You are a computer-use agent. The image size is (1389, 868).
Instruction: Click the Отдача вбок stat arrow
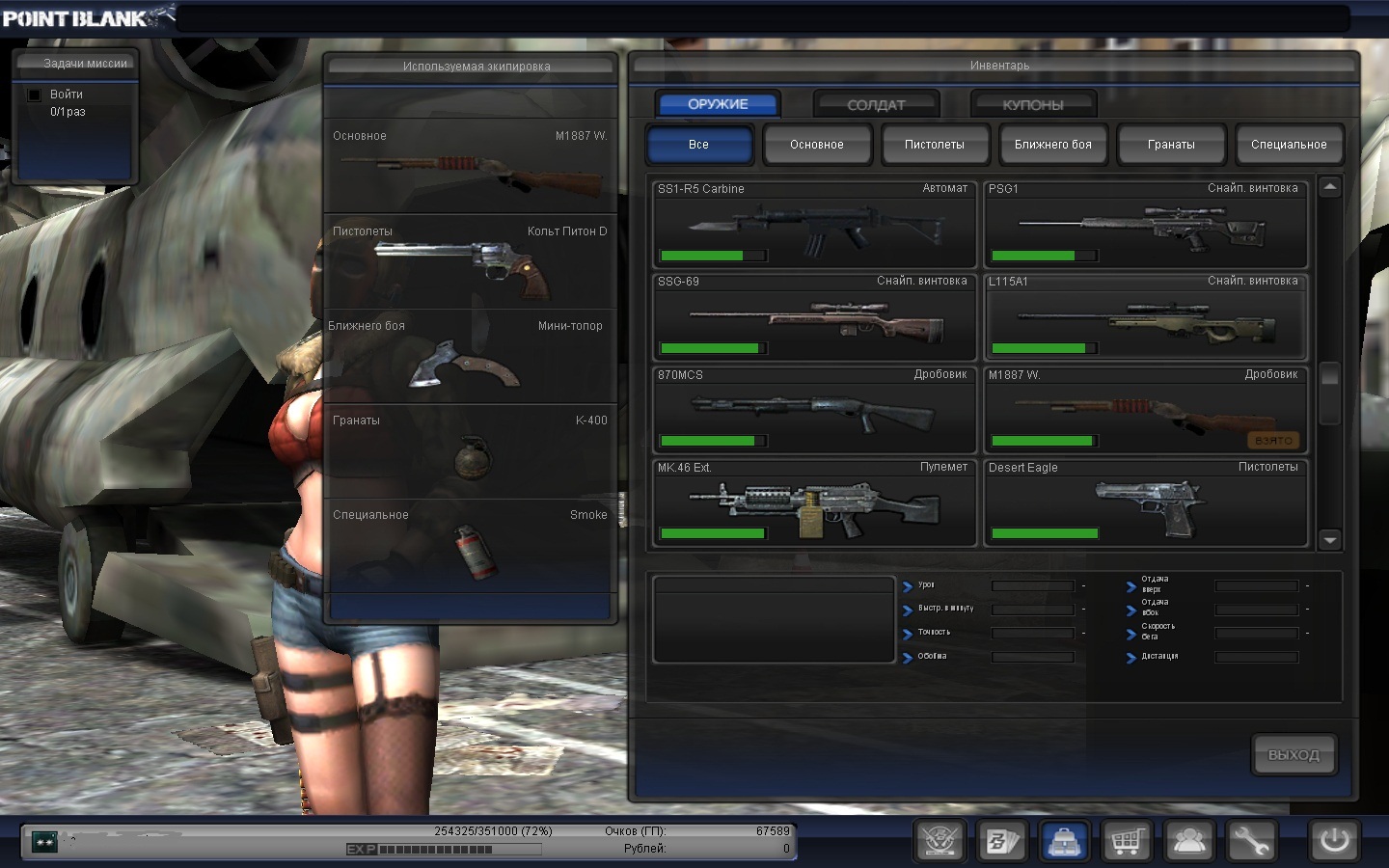click(1131, 610)
